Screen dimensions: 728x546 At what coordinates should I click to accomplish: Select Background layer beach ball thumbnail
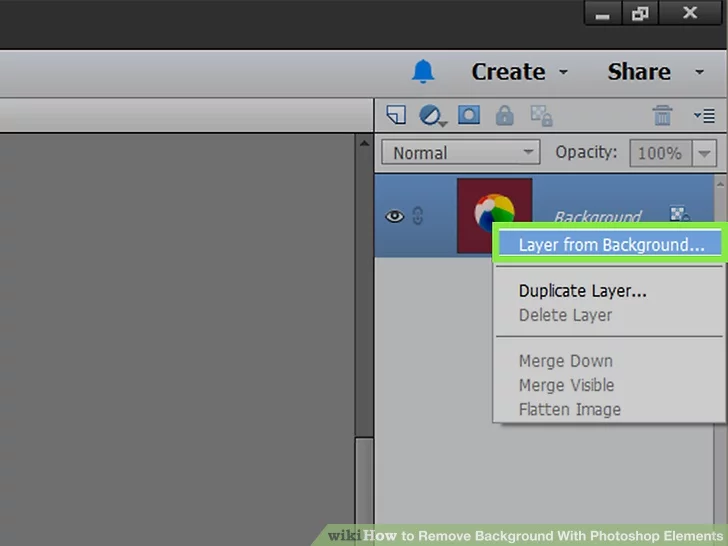click(494, 215)
